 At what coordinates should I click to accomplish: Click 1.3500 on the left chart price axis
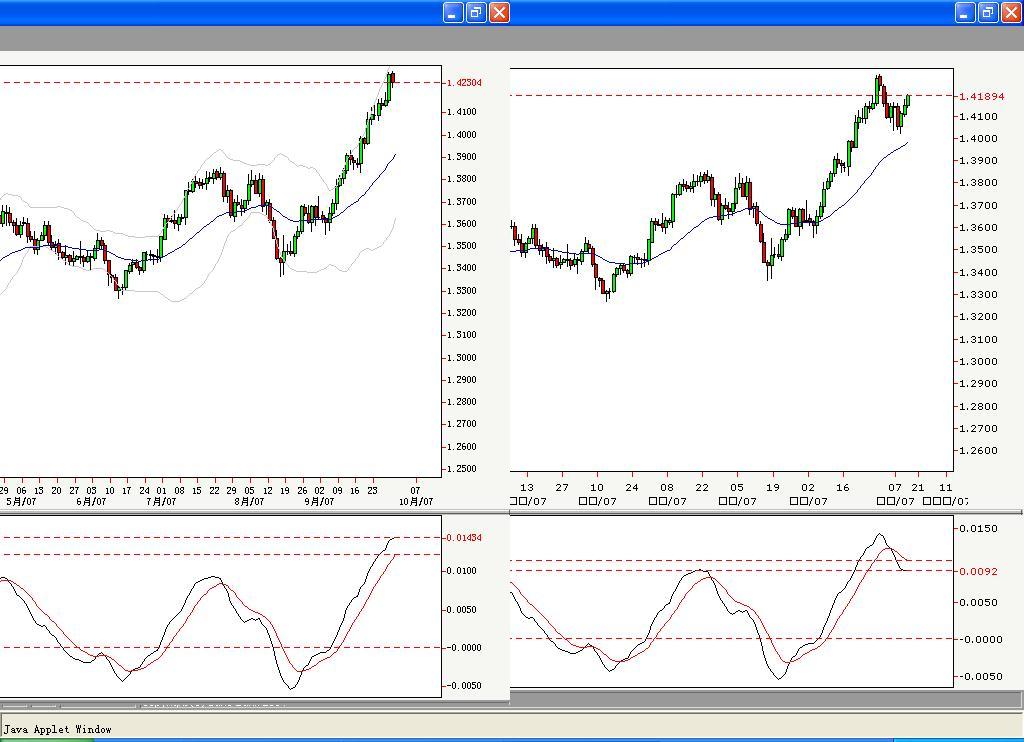point(462,246)
